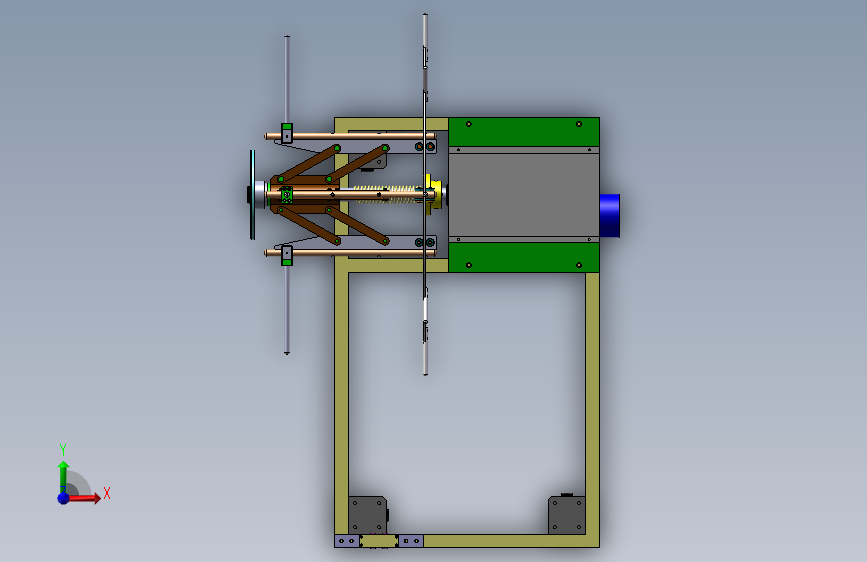Select the threaded lead screw spring section
Screen dimensions: 867x562
pyautogui.click(x=387, y=194)
